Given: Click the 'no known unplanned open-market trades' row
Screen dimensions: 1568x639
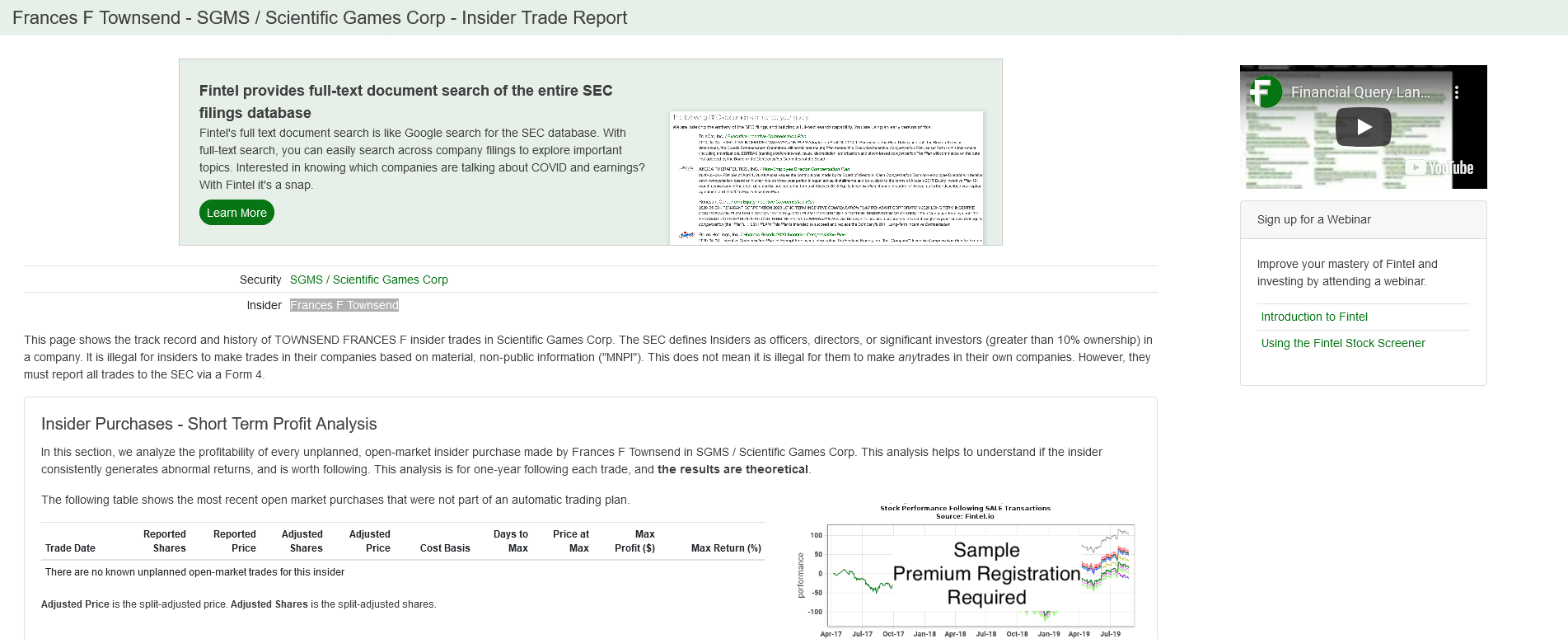Looking at the screenshot, I should point(403,572).
